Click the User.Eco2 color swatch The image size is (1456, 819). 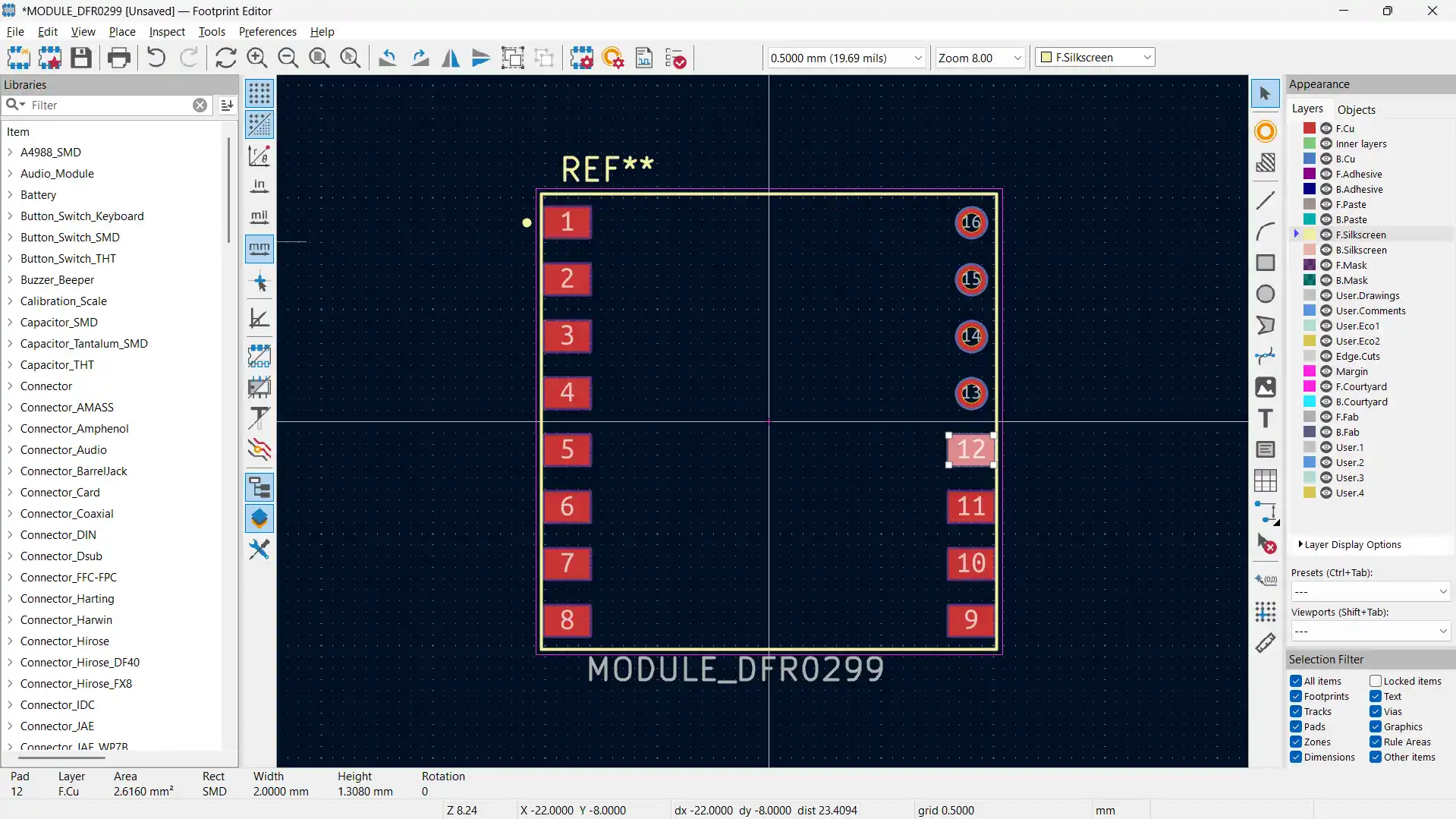tap(1310, 341)
